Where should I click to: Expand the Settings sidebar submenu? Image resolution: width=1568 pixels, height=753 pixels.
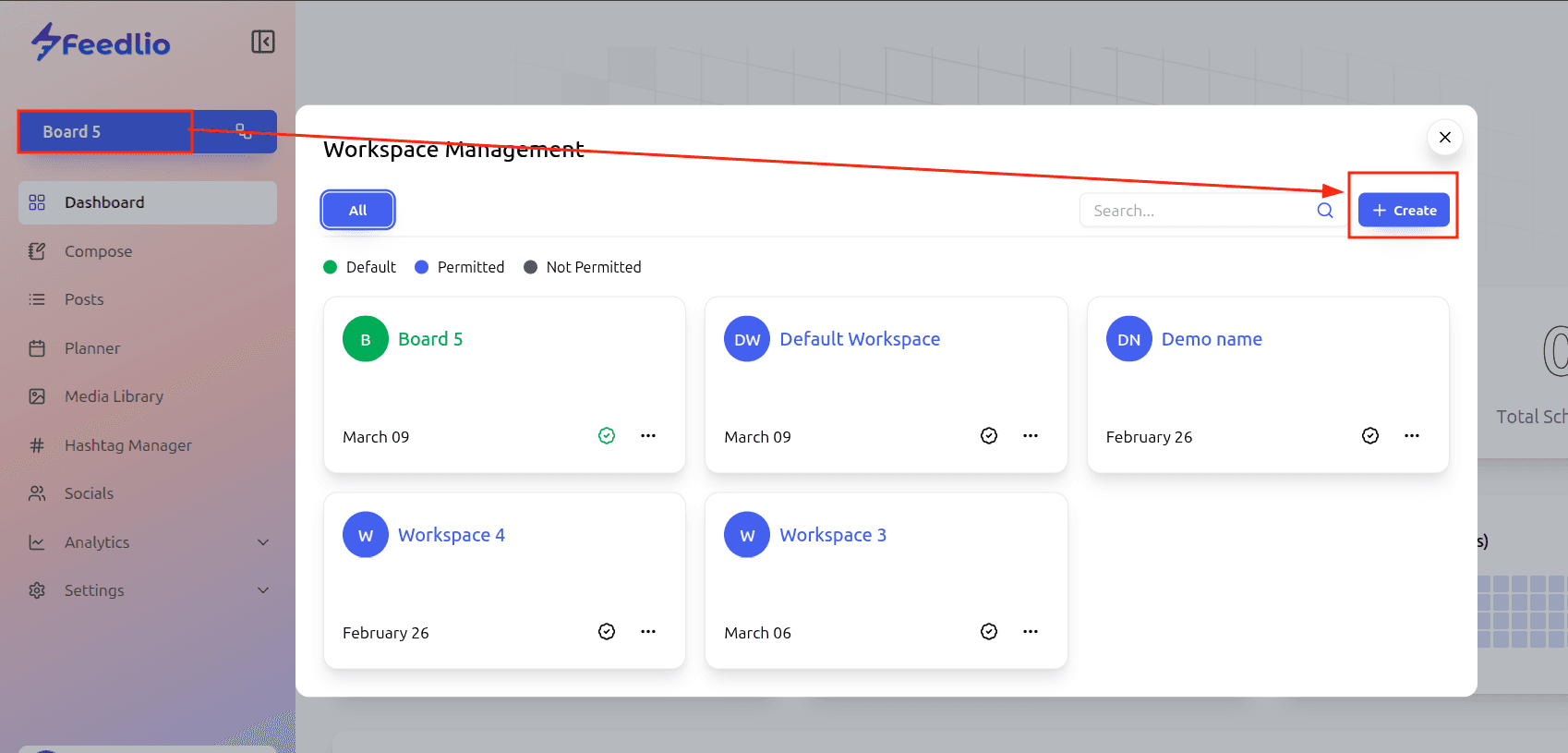pos(263,590)
